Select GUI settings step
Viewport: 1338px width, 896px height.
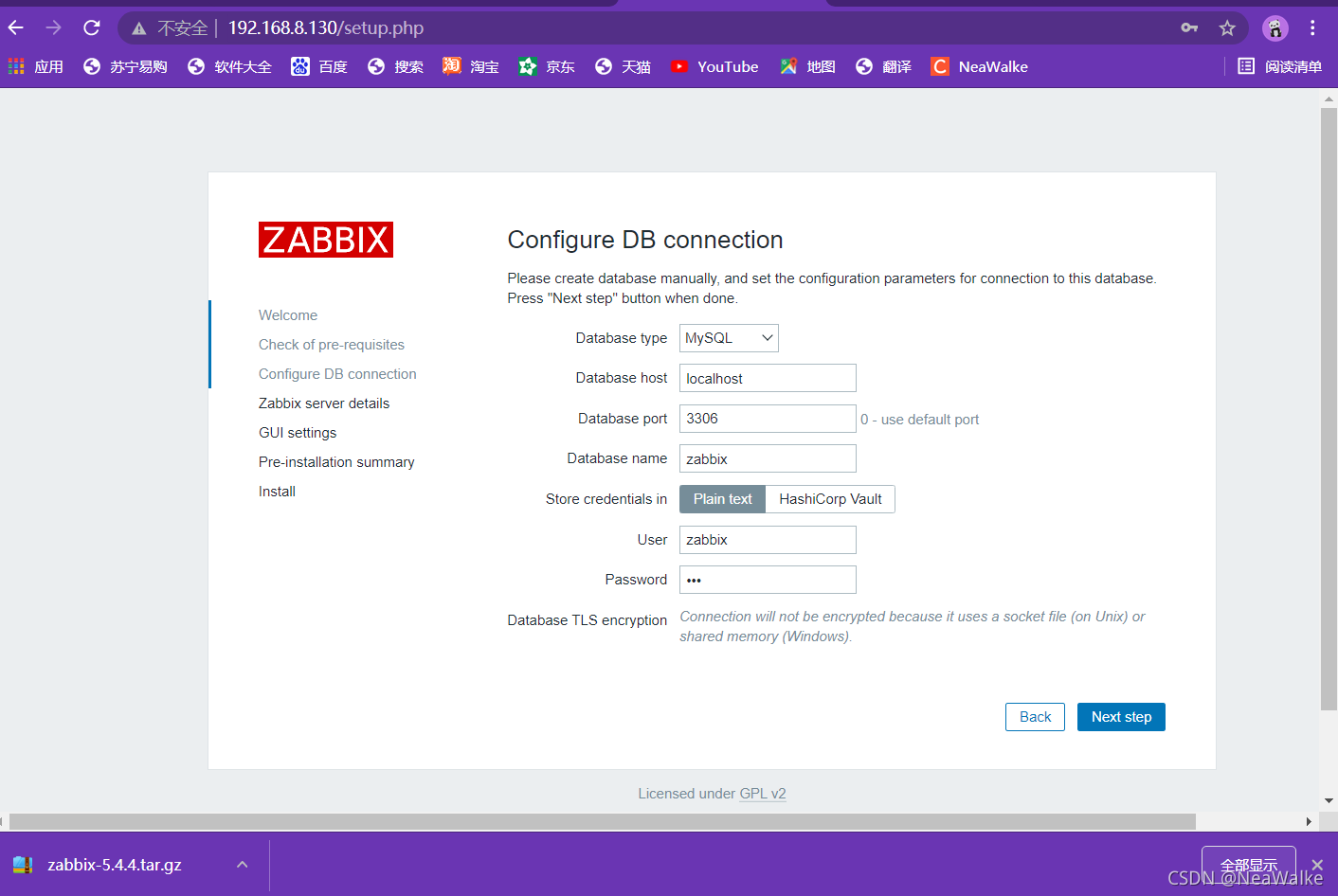298,433
